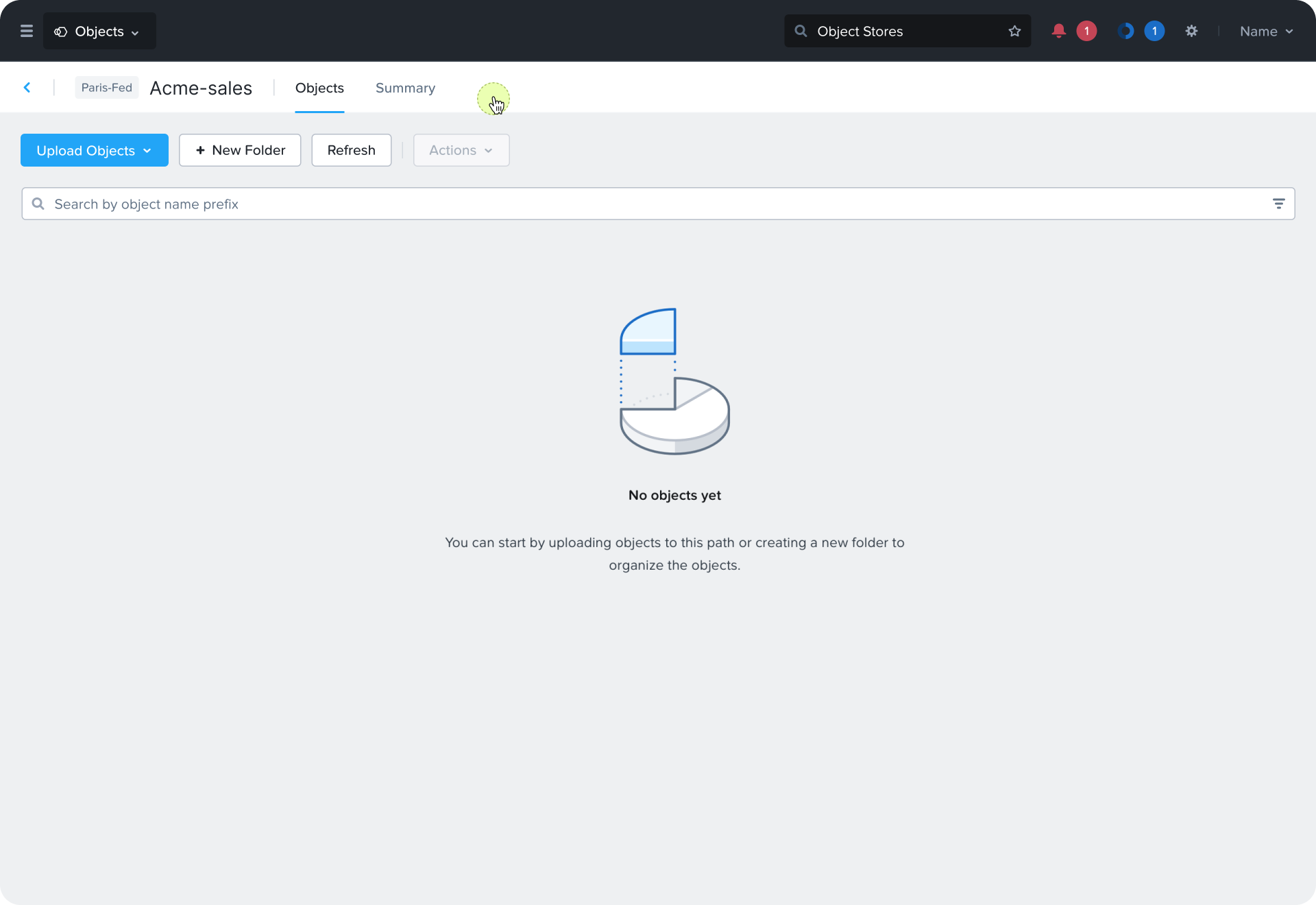Screen dimensions: 1316x905
Task: Click the search magnifier in top bar
Action: pyautogui.click(x=800, y=31)
